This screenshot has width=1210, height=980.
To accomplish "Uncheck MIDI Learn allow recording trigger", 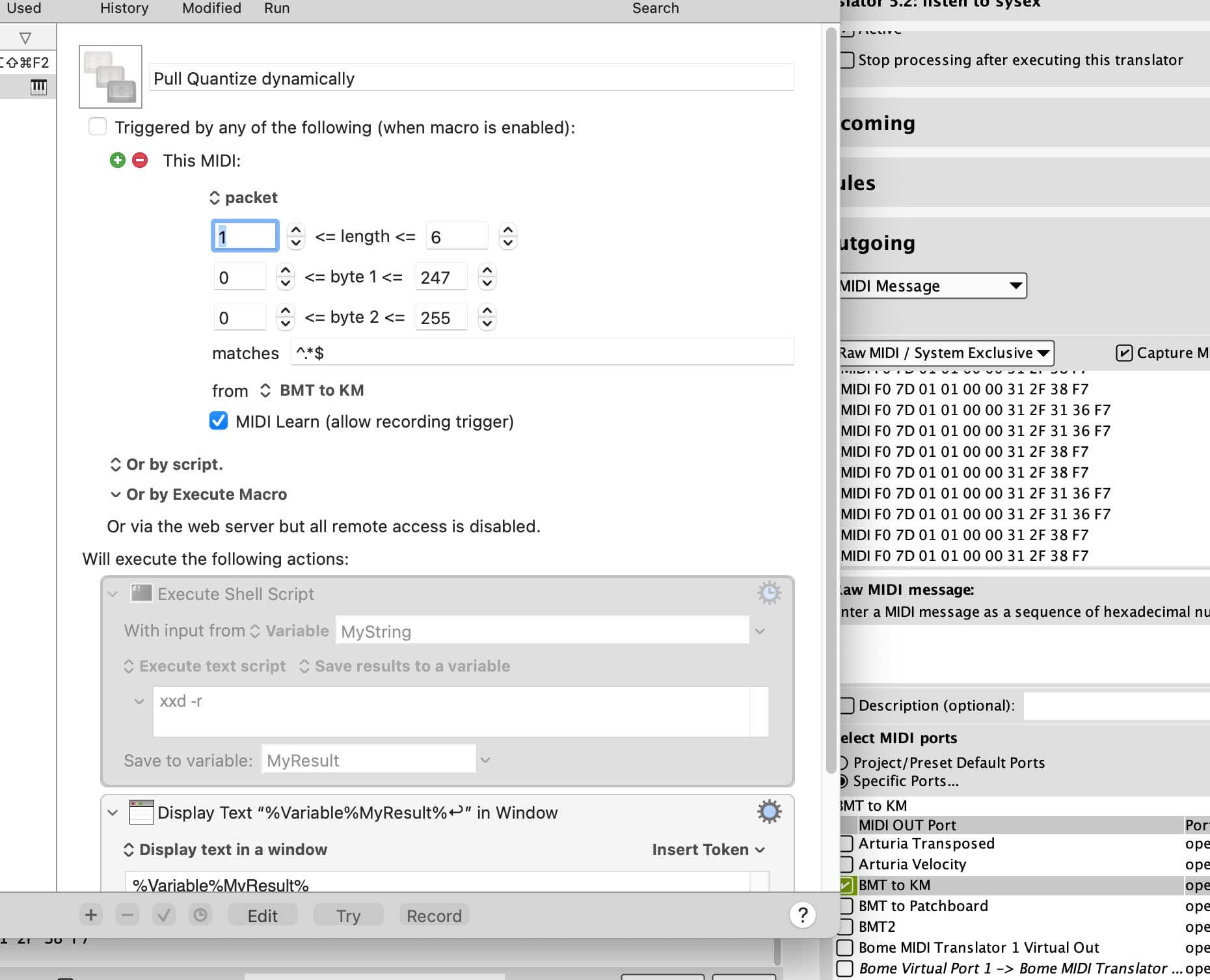I will (219, 421).
